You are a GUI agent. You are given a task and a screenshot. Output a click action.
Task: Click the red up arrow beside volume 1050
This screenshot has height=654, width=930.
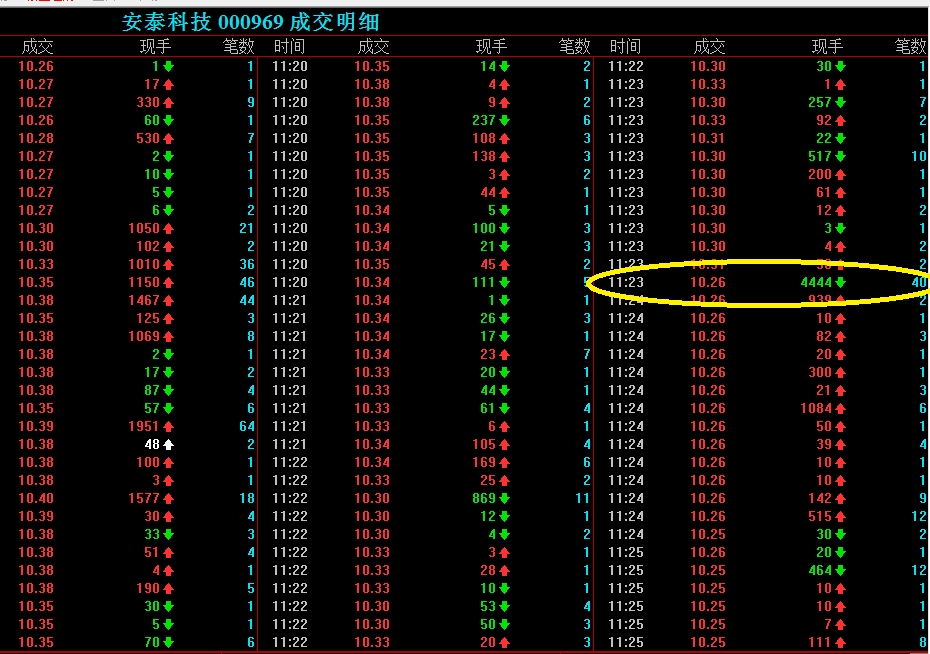[168, 228]
